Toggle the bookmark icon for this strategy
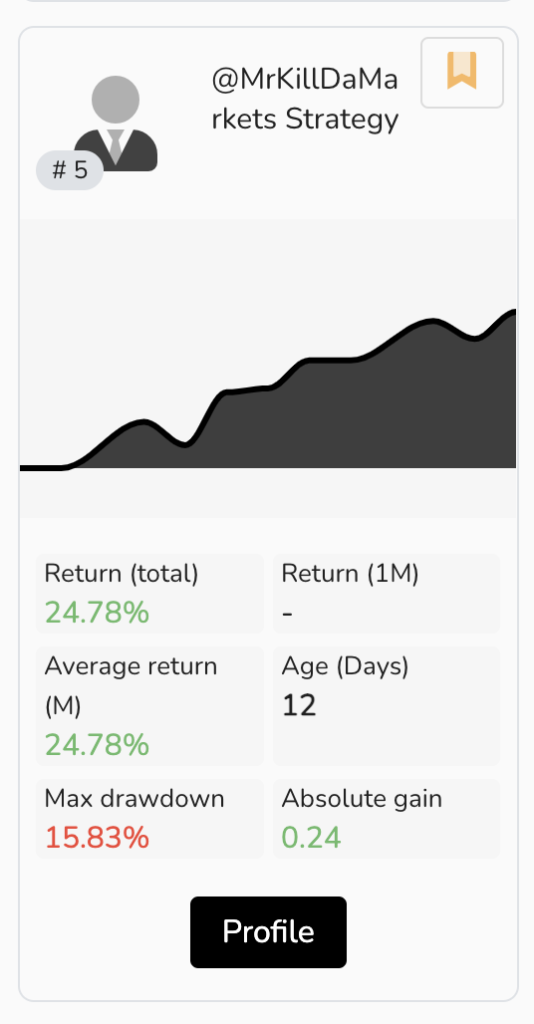 point(462,72)
